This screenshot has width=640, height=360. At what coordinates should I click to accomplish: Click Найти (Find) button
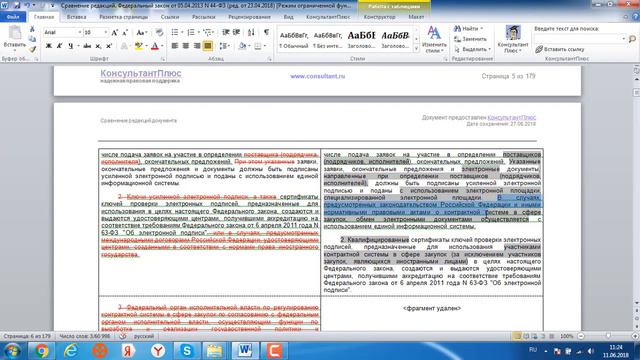468,29
